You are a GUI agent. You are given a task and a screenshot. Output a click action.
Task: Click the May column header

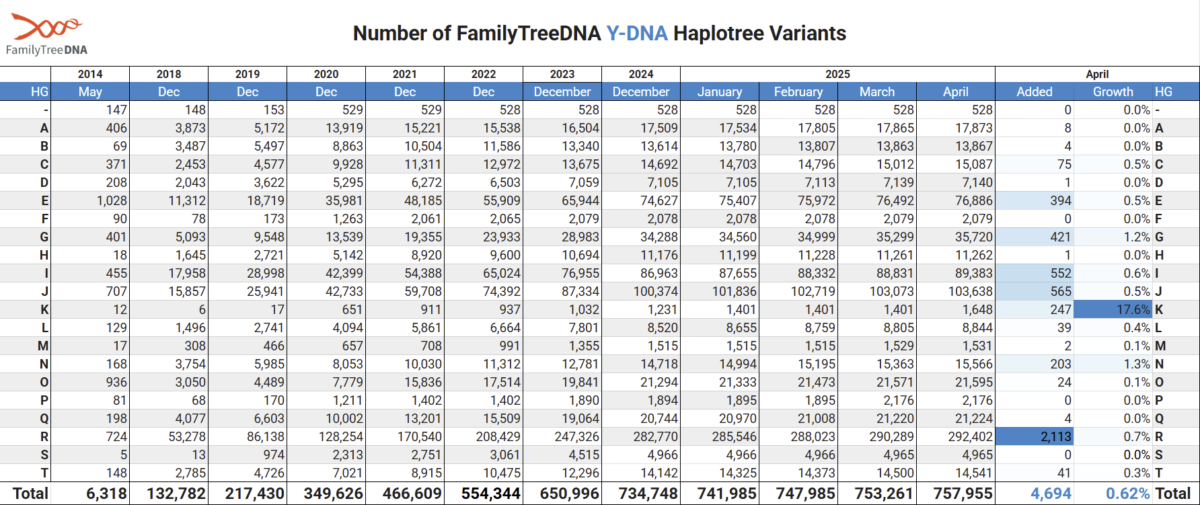coord(89,91)
